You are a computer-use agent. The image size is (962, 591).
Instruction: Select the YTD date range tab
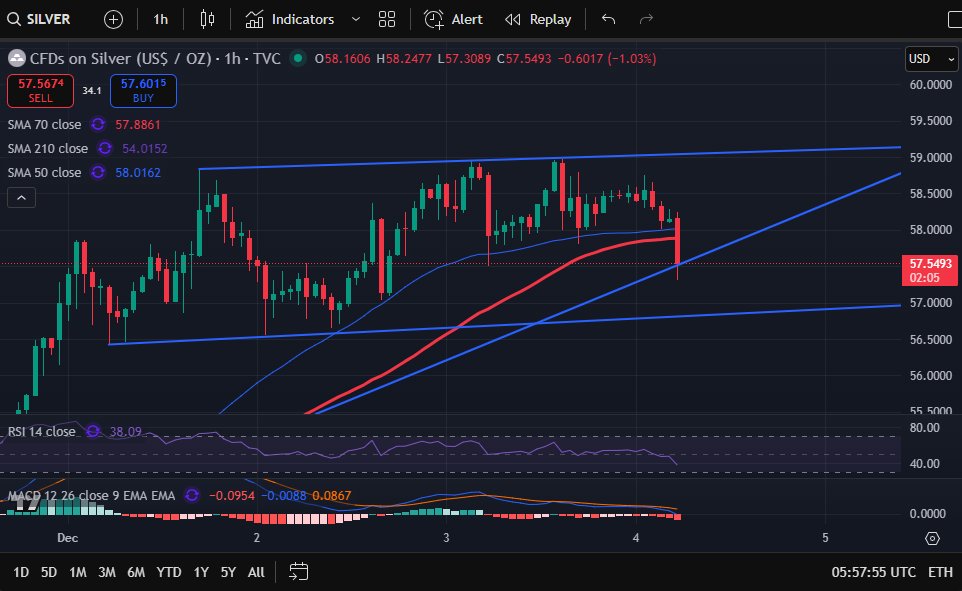click(169, 572)
